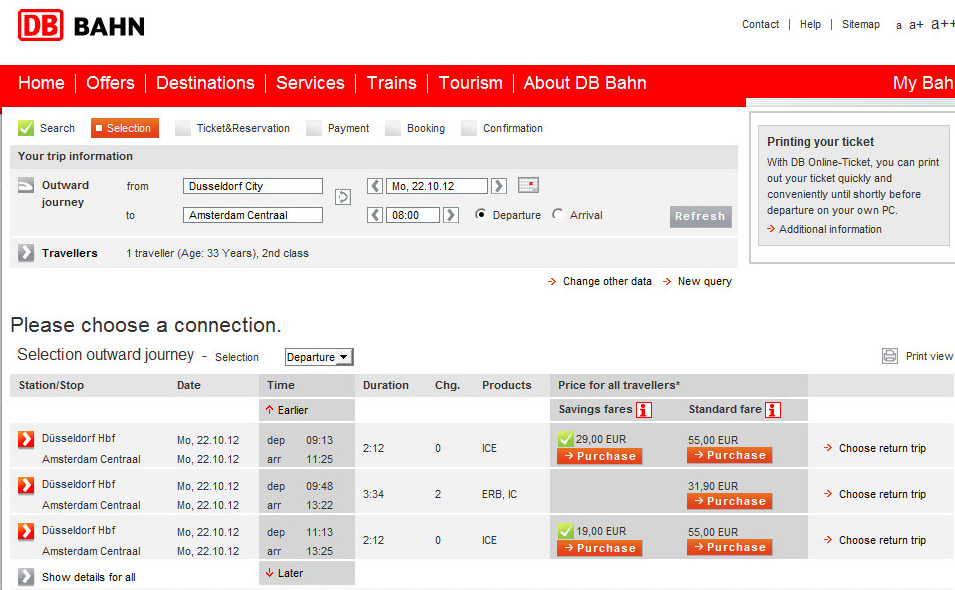Go to next date arrow
The height and width of the screenshot is (590, 955).
pyautogui.click(x=499, y=186)
